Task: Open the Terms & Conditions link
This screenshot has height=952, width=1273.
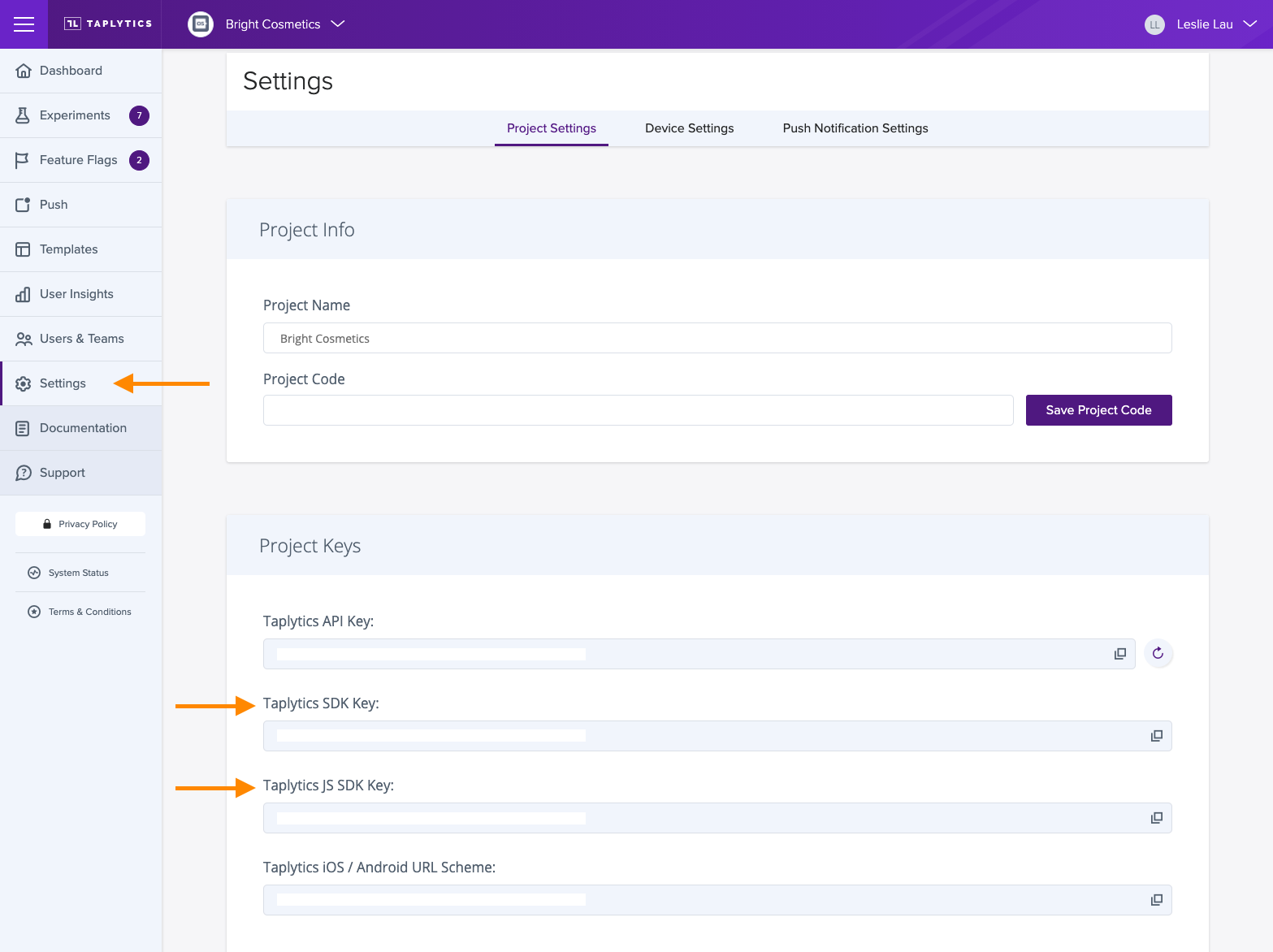Action: pyautogui.click(x=90, y=612)
